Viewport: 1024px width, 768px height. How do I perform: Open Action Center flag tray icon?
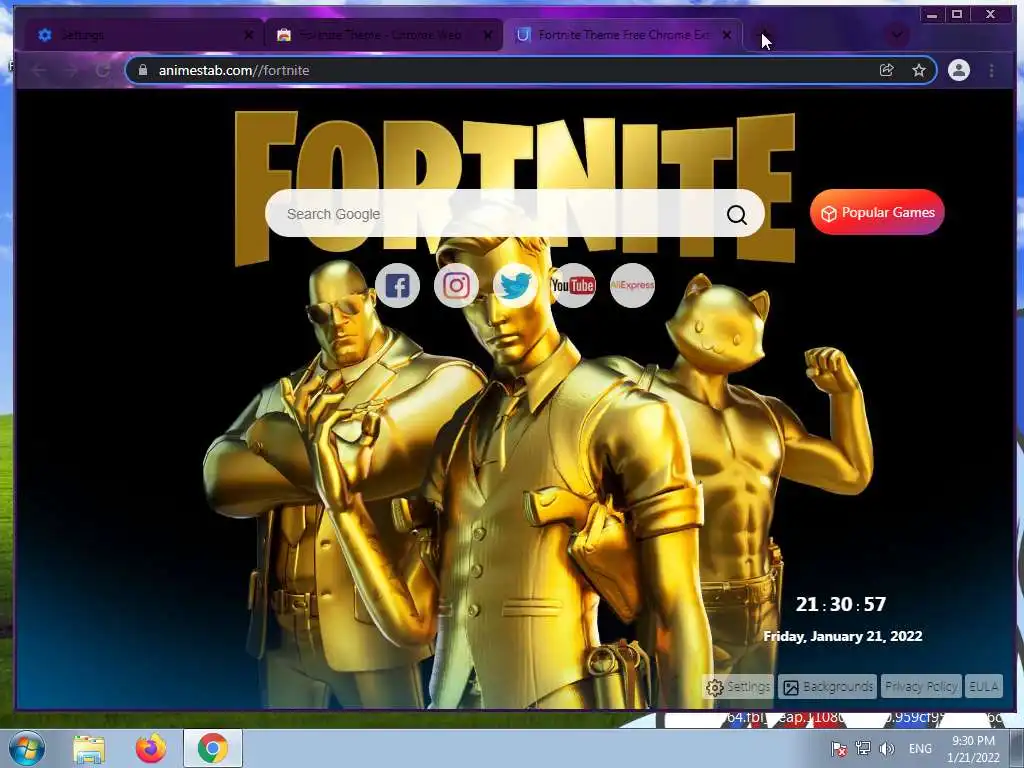tap(839, 748)
